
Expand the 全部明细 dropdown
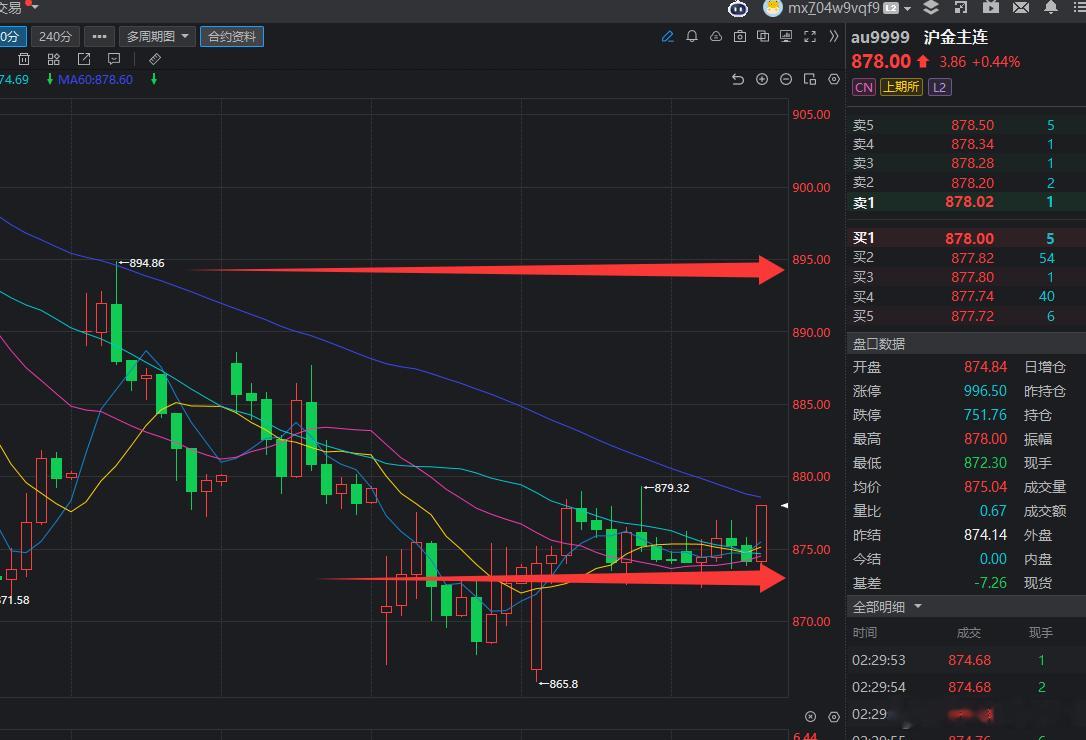pos(918,606)
